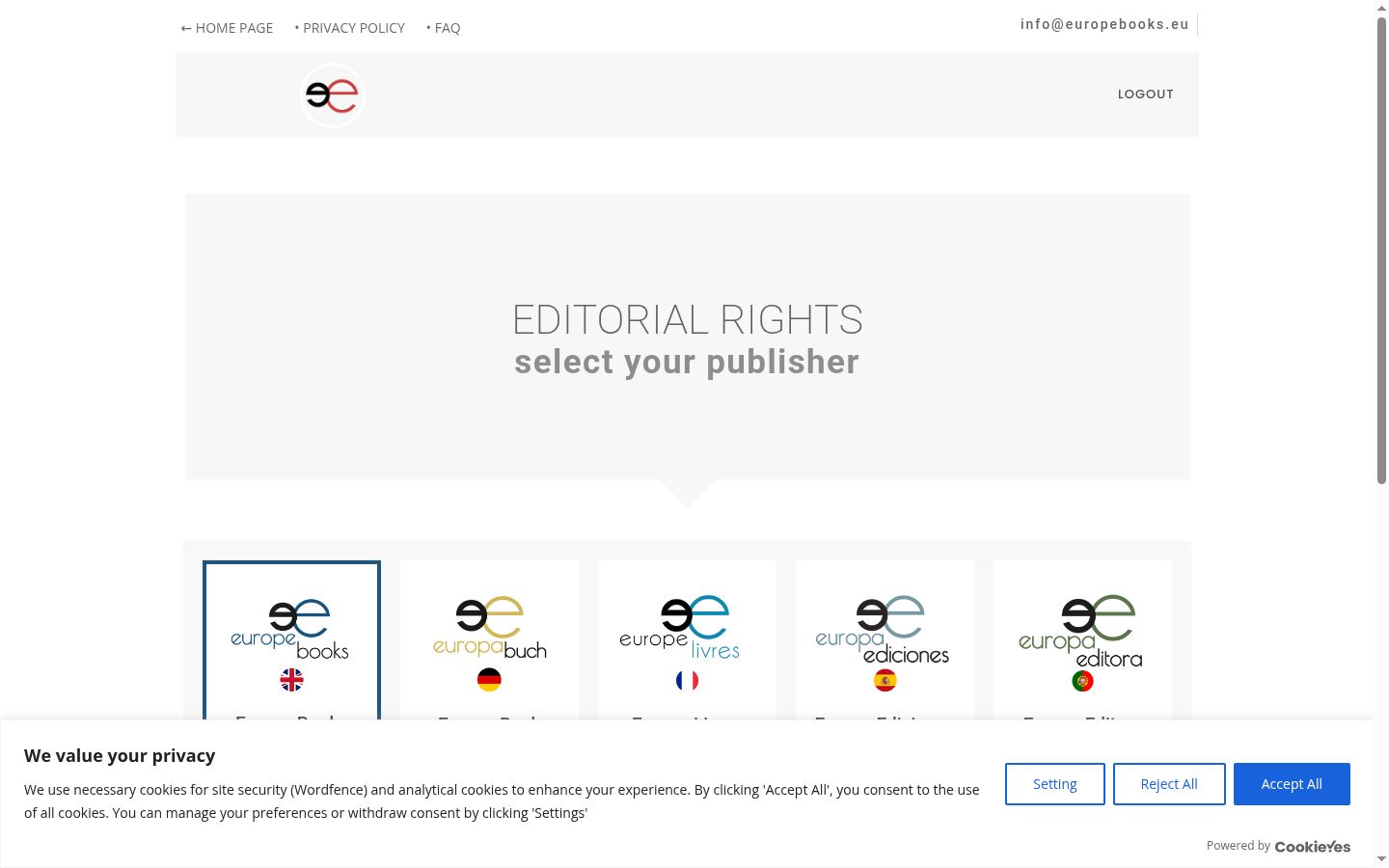Open cookie Setting button
1389x868 pixels.
pos(1055,784)
